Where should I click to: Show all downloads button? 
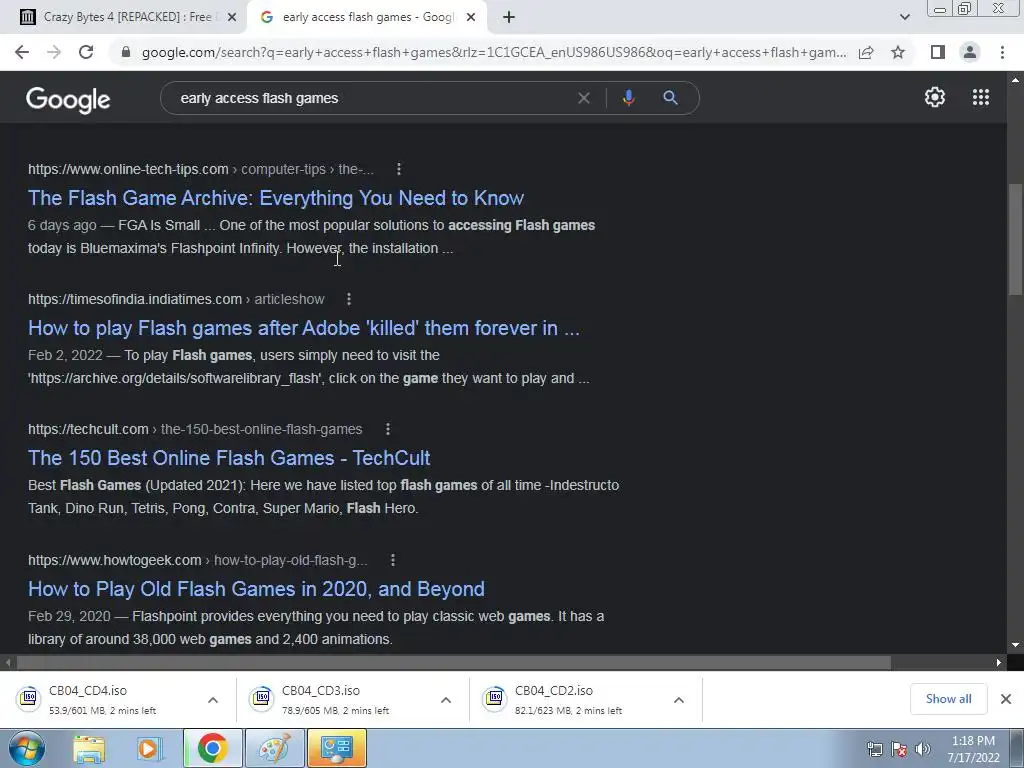(x=948, y=699)
